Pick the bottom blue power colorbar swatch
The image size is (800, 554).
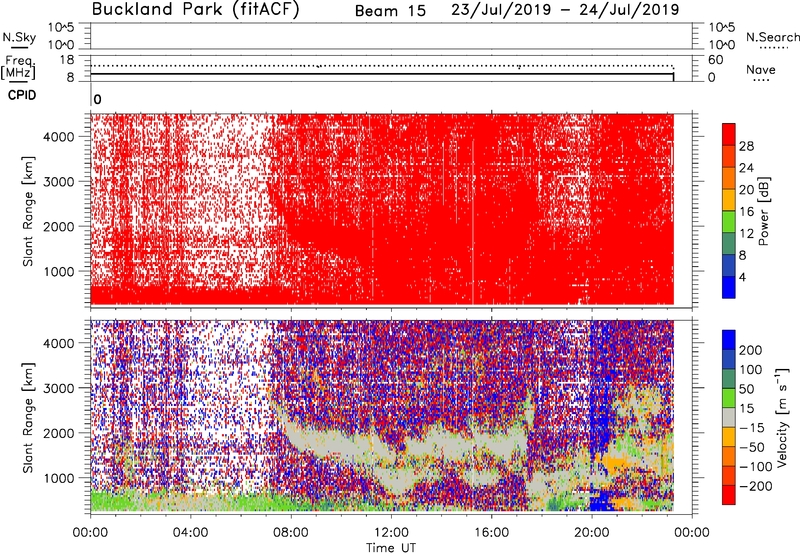729,287
